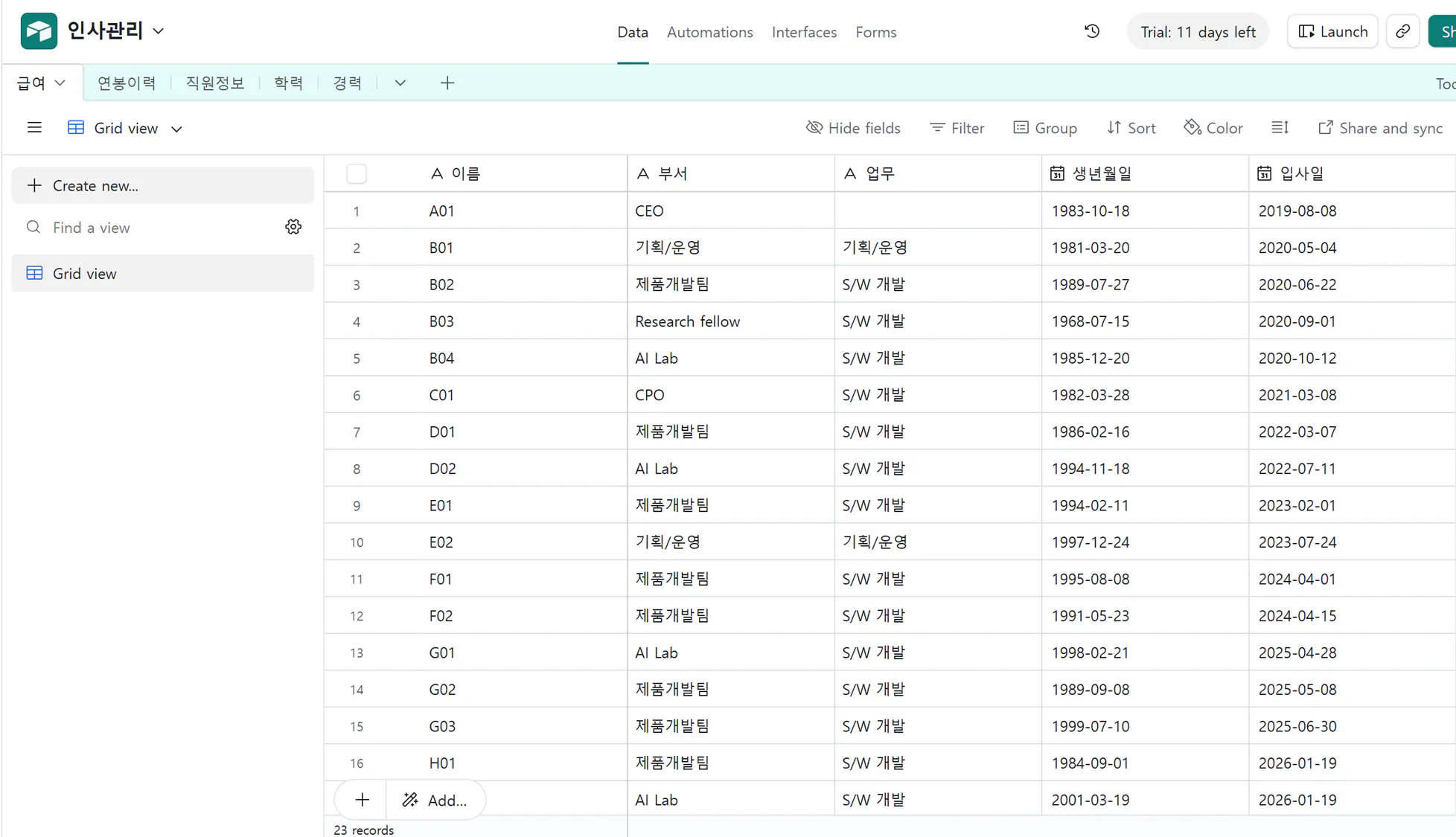Viewport: 1456px width, 837px height.
Task: Click the 생년월일 date field icon
Action: point(1057,173)
